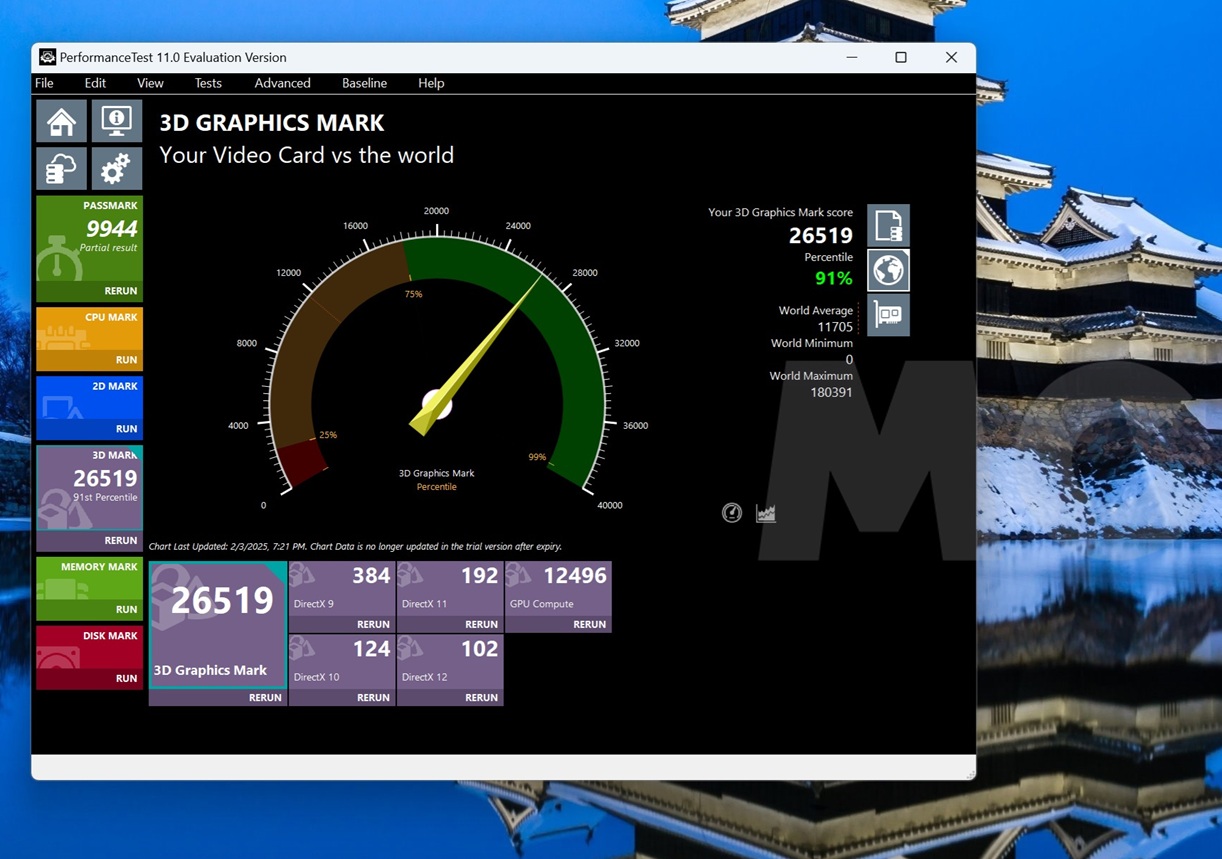The width and height of the screenshot is (1222, 859).
Task: Open the Advanced menu
Action: pyautogui.click(x=282, y=83)
